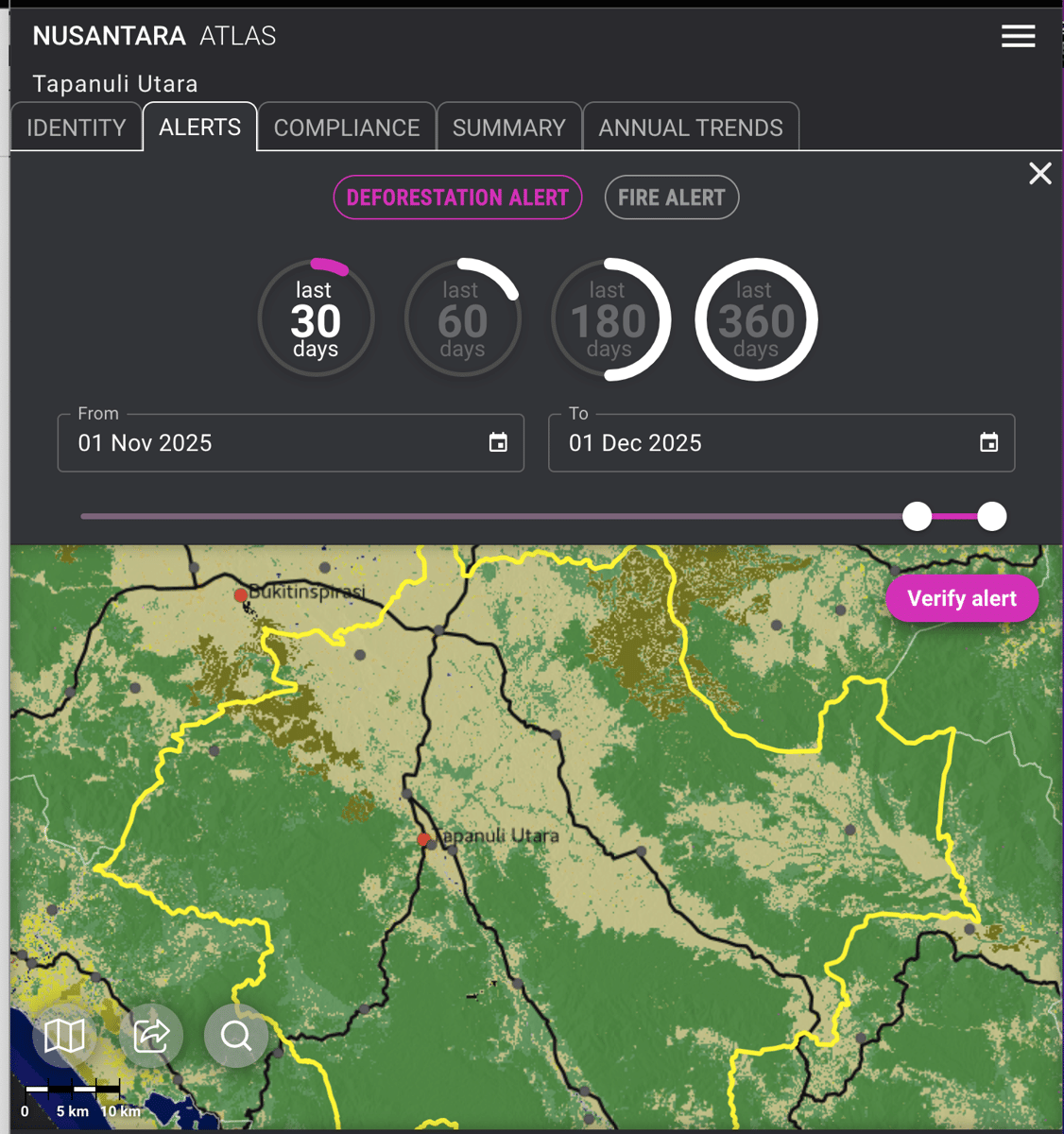The width and height of the screenshot is (1064, 1134).
Task: Open the hamburger navigation menu
Action: (x=1018, y=36)
